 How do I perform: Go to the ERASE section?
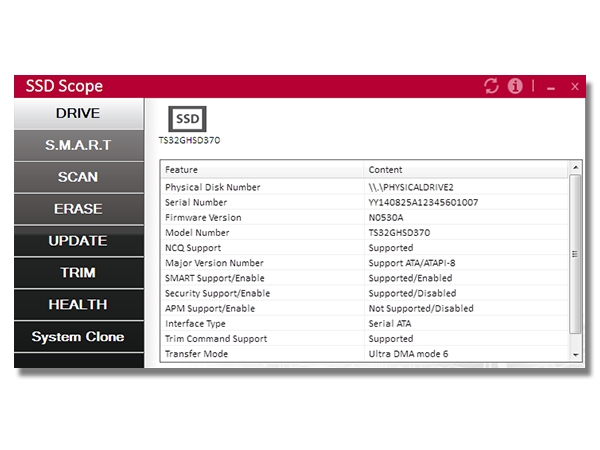(77, 209)
